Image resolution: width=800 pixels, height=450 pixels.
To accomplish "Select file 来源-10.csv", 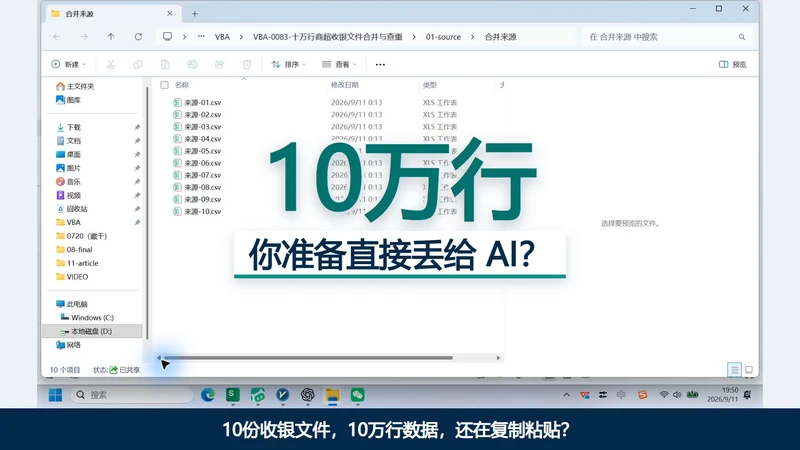I will tap(203, 211).
